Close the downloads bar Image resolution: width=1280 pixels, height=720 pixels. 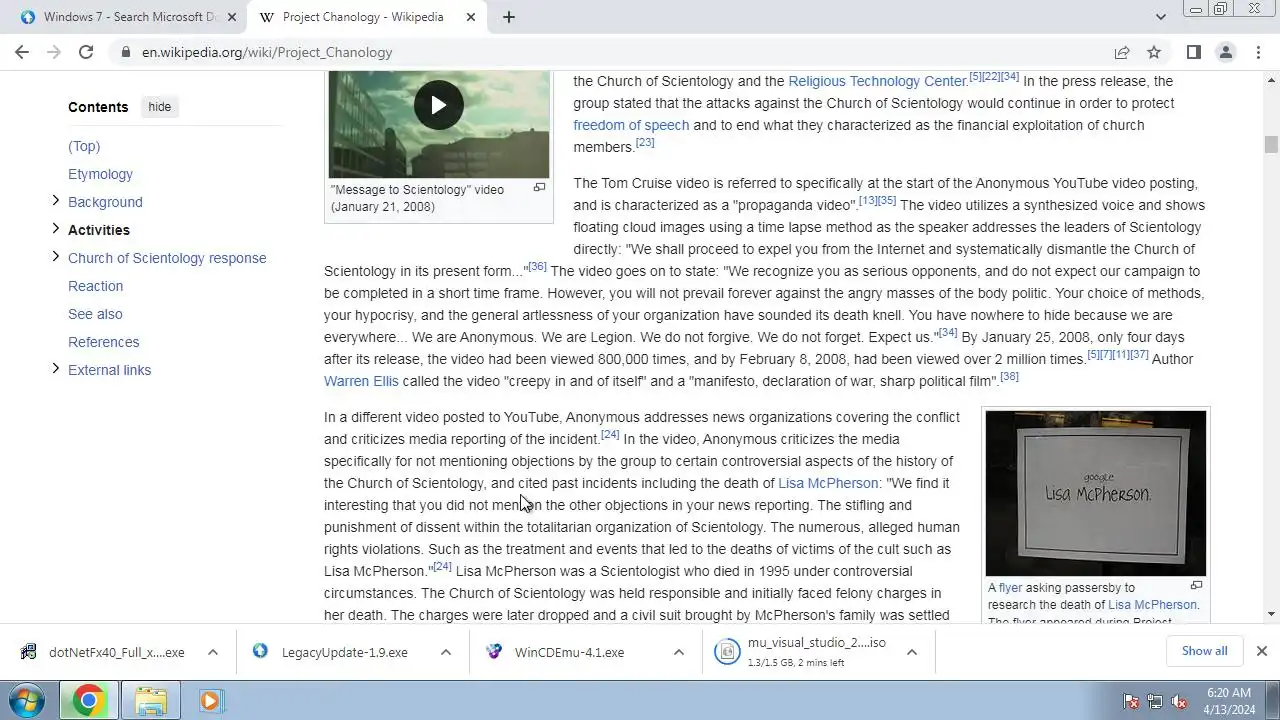1261,651
